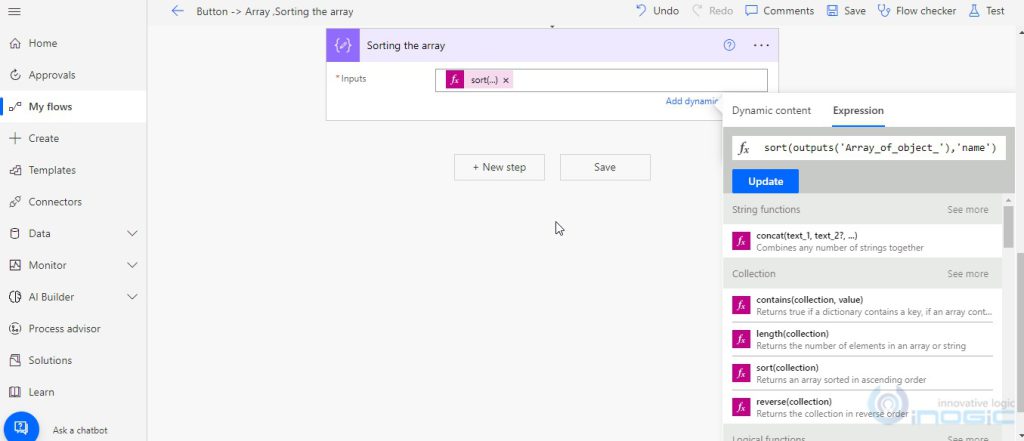Click the Compose action icon on card

pos(343,46)
